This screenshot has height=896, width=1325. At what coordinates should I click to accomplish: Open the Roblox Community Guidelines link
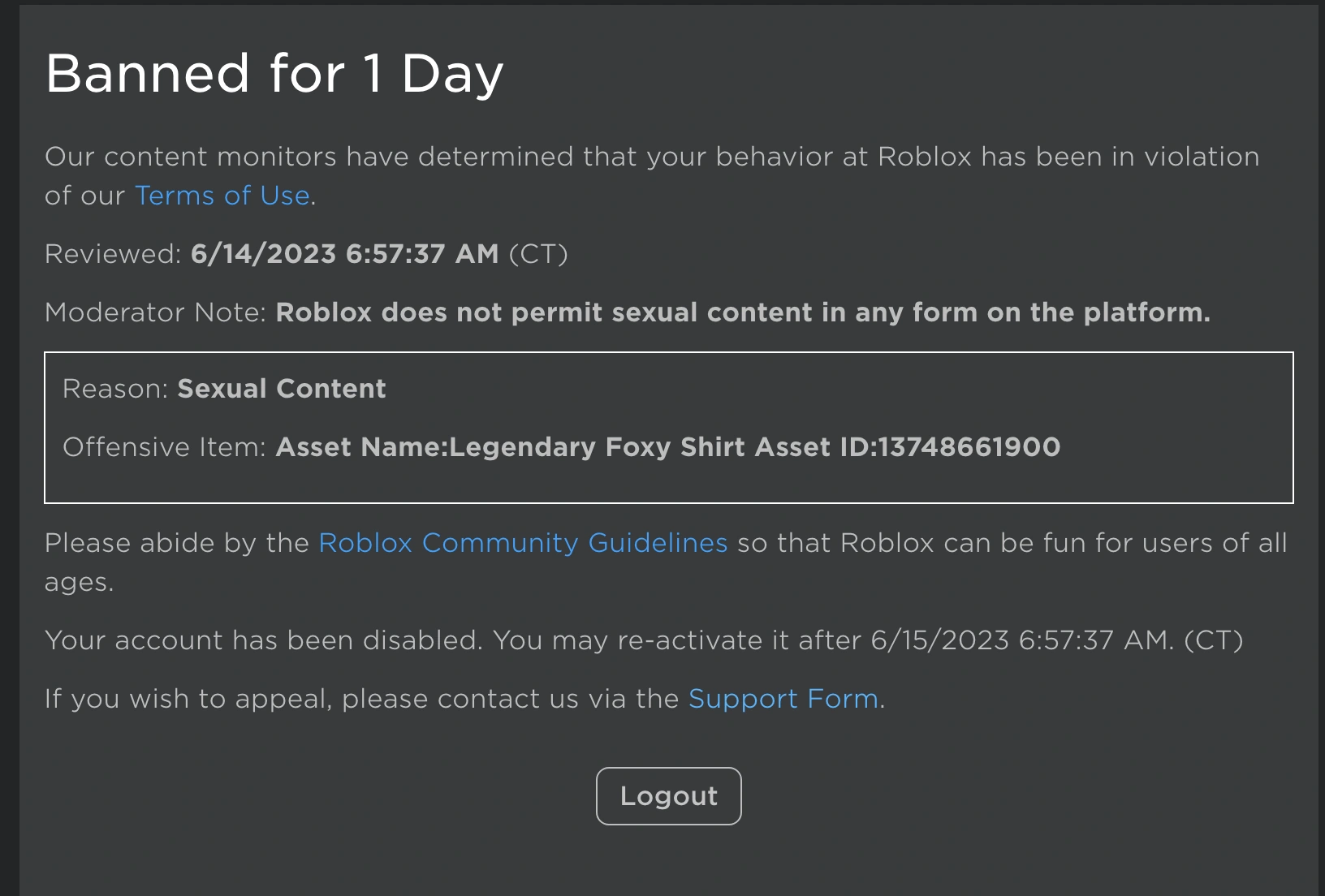pos(523,543)
